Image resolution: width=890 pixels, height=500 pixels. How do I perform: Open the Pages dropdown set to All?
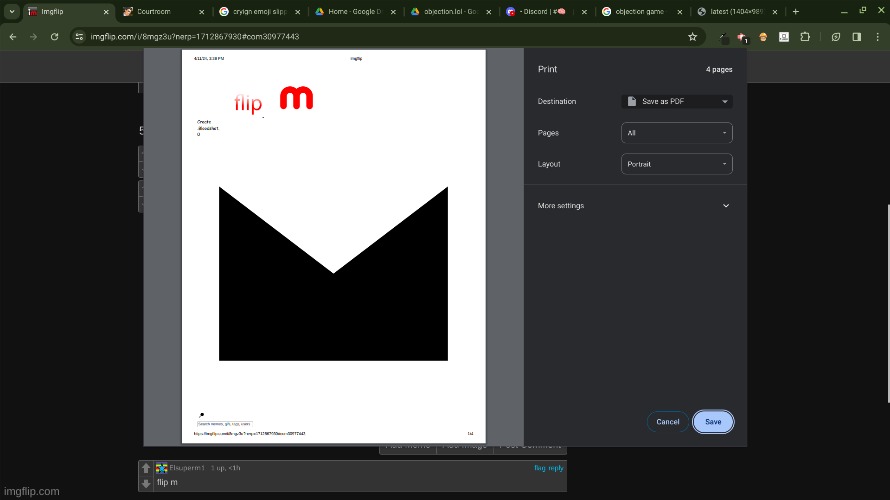coord(677,133)
